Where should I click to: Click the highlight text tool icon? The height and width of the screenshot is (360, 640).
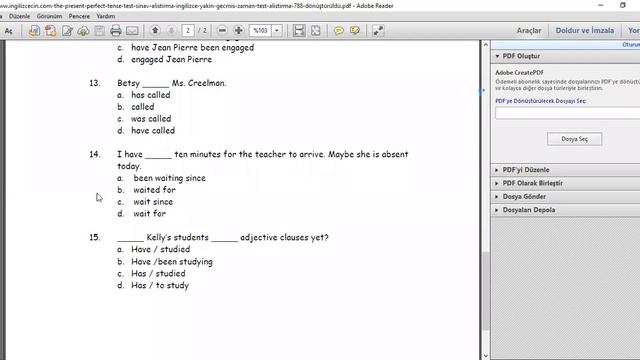(355, 31)
